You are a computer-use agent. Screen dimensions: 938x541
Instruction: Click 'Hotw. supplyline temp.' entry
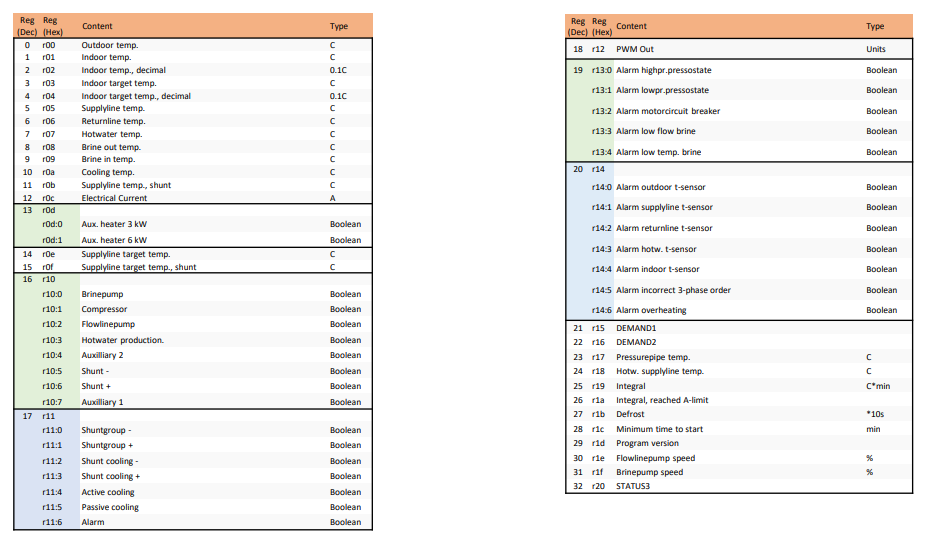660,372
